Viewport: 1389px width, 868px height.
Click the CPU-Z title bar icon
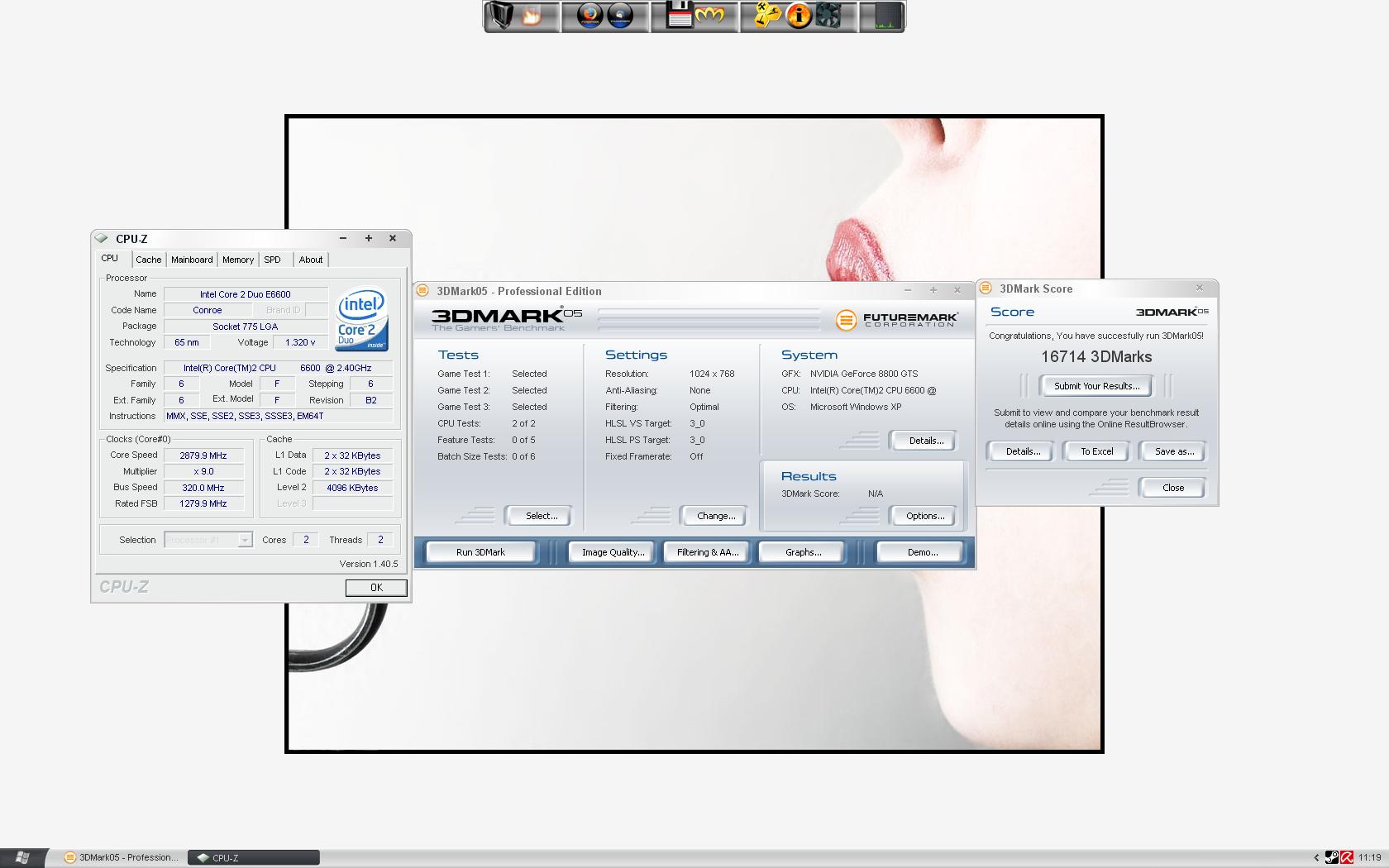(x=102, y=238)
